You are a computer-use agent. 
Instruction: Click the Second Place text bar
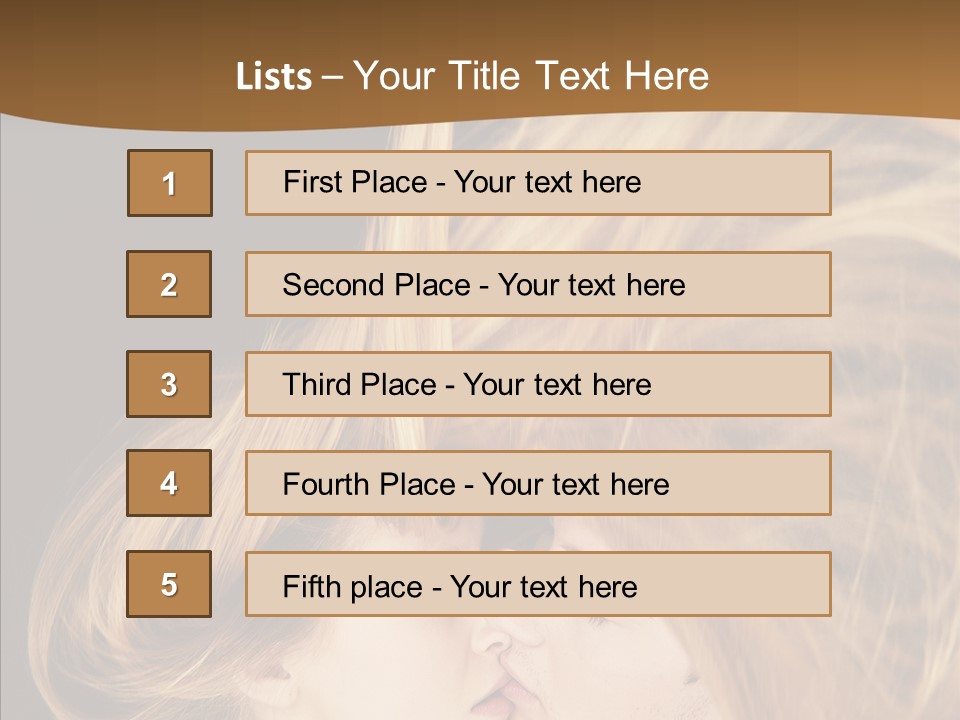[538, 284]
